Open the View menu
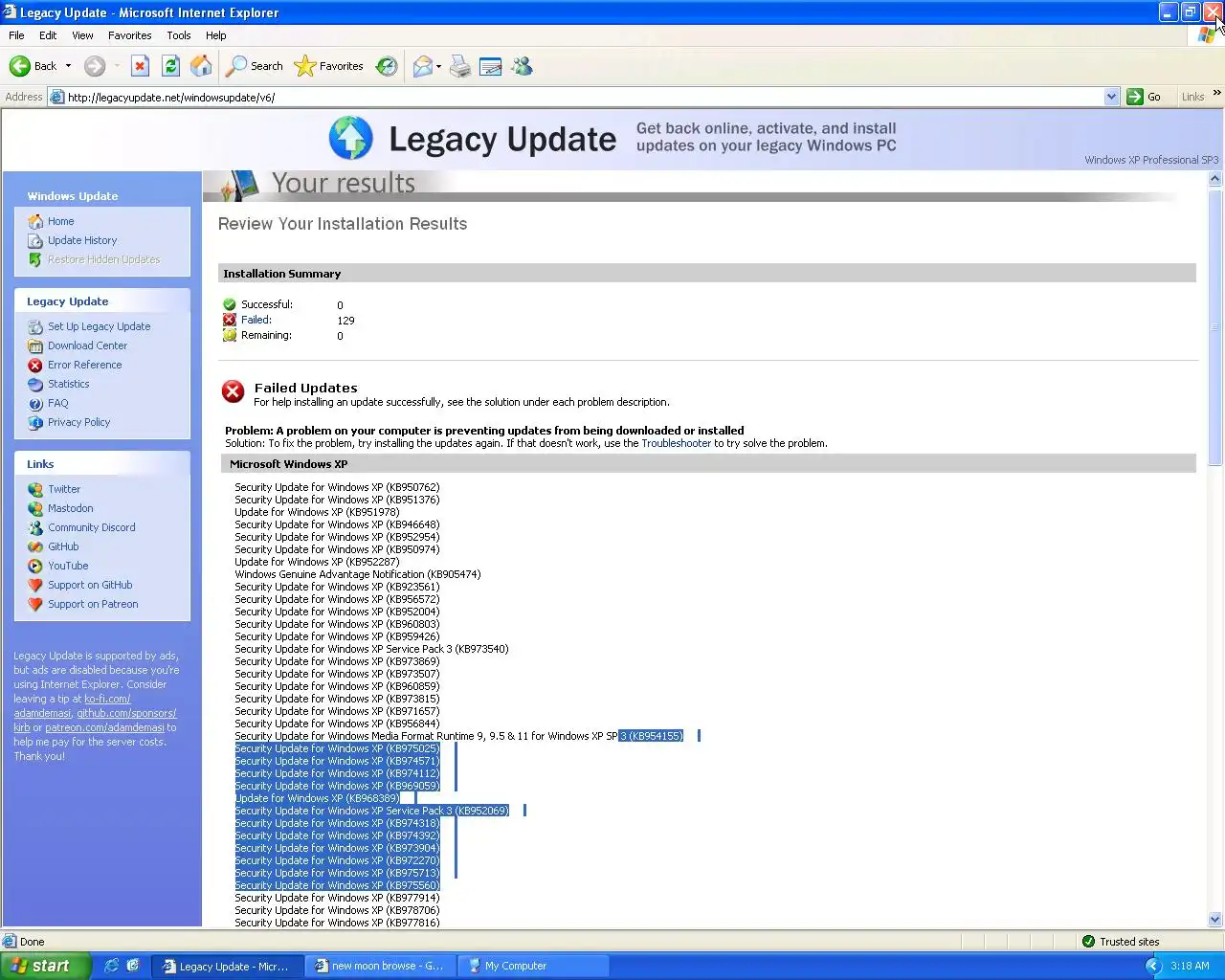1225x980 pixels. tap(83, 35)
